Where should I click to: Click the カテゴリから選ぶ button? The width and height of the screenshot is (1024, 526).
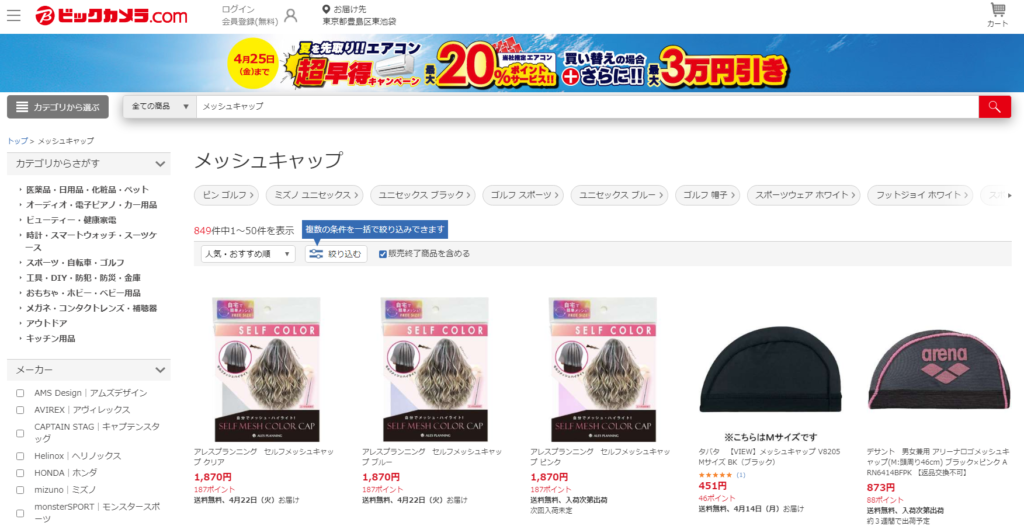click(x=57, y=107)
